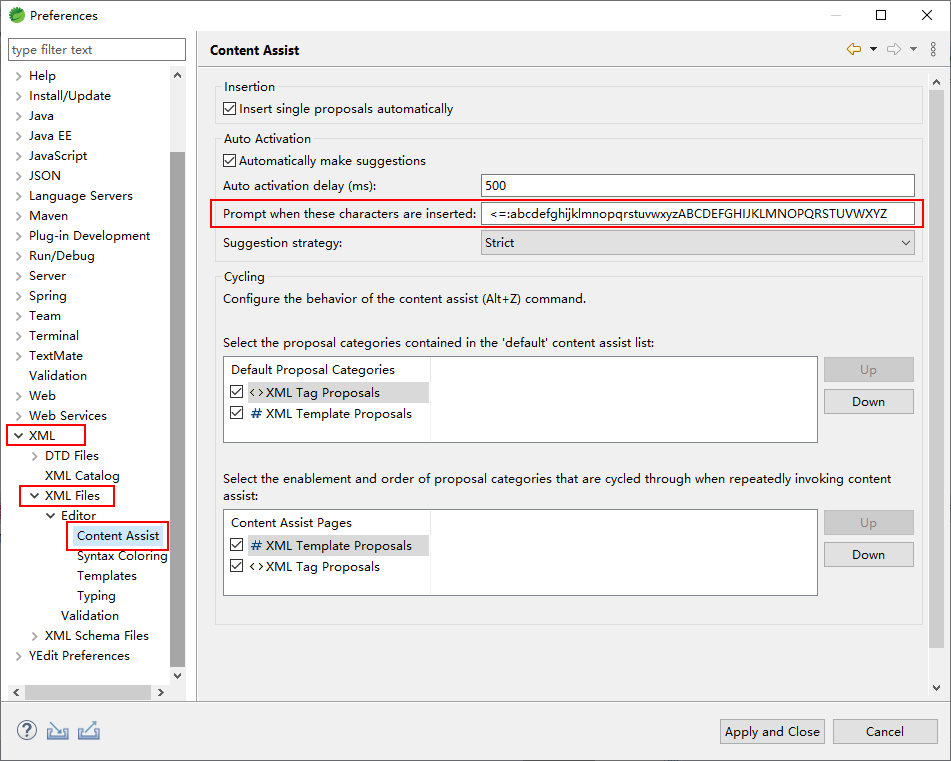Image resolution: width=951 pixels, height=761 pixels.
Task: Select Run/Debug in the tree
Action: pos(62,255)
